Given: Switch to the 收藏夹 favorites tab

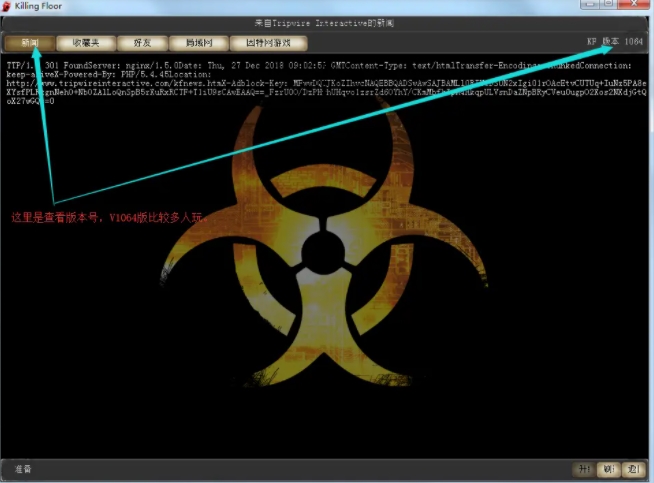Looking at the screenshot, I should pos(86,43).
